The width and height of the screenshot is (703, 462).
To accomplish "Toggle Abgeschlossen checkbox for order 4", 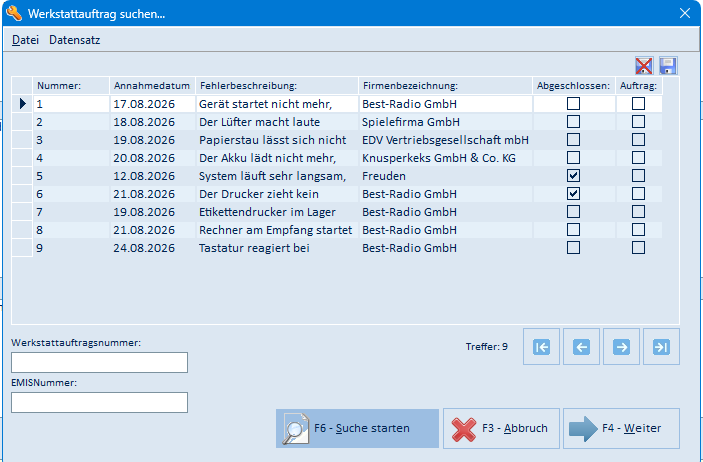I will (x=573, y=157).
